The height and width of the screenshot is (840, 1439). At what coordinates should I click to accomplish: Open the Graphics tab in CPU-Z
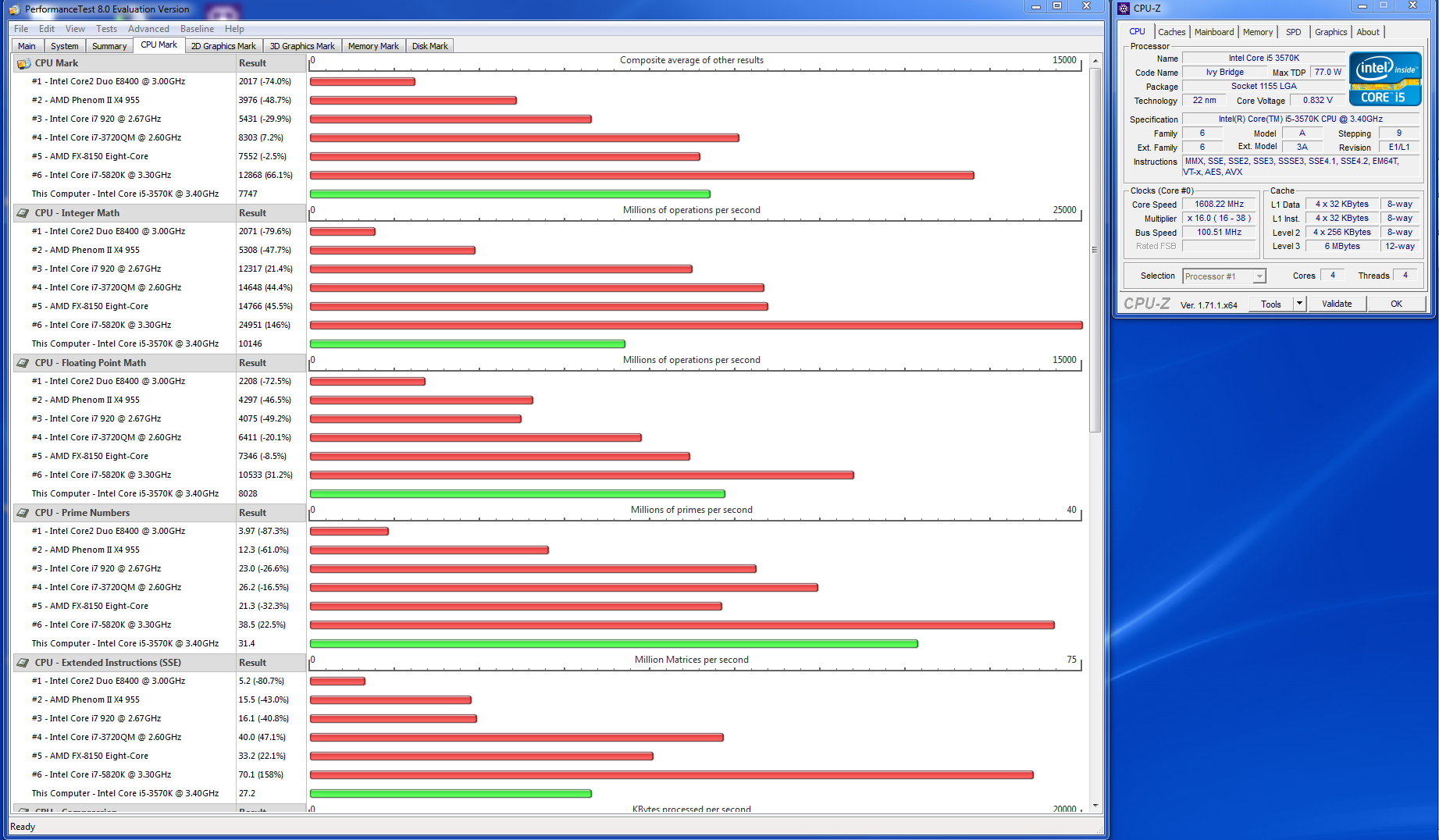(1330, 32)
